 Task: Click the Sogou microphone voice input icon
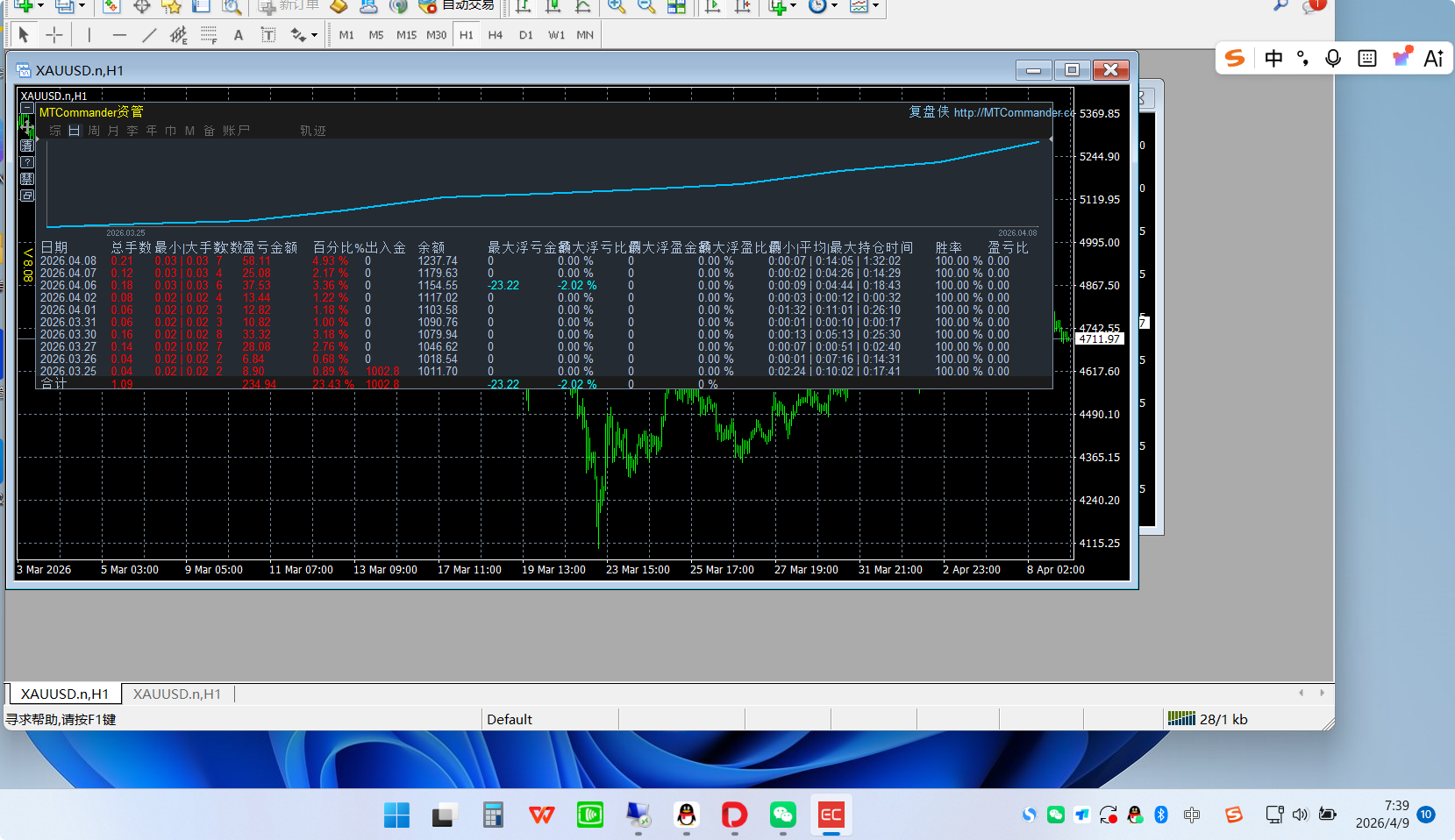[1333, 58]
